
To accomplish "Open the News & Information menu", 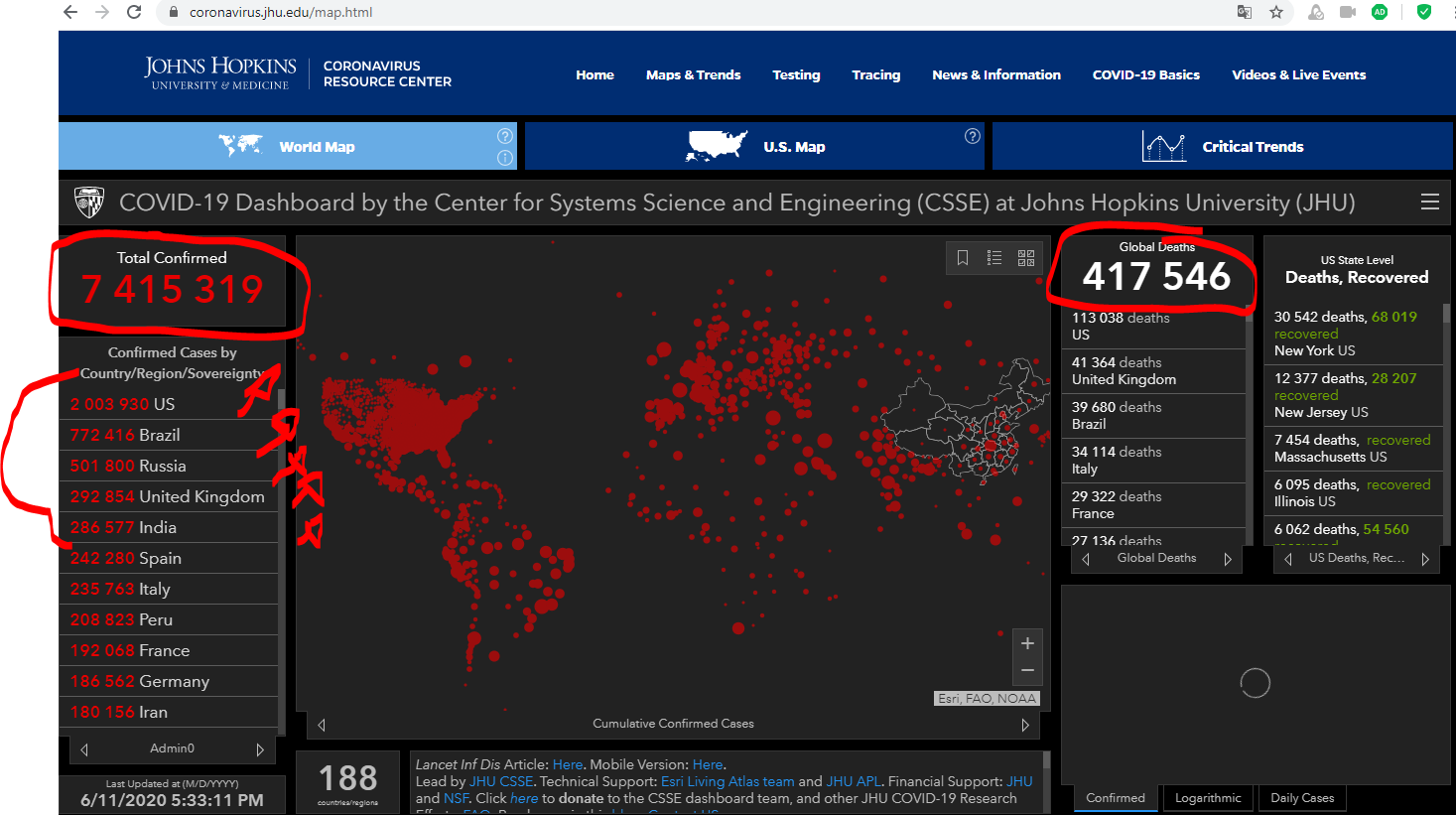I will coord(996,74).
